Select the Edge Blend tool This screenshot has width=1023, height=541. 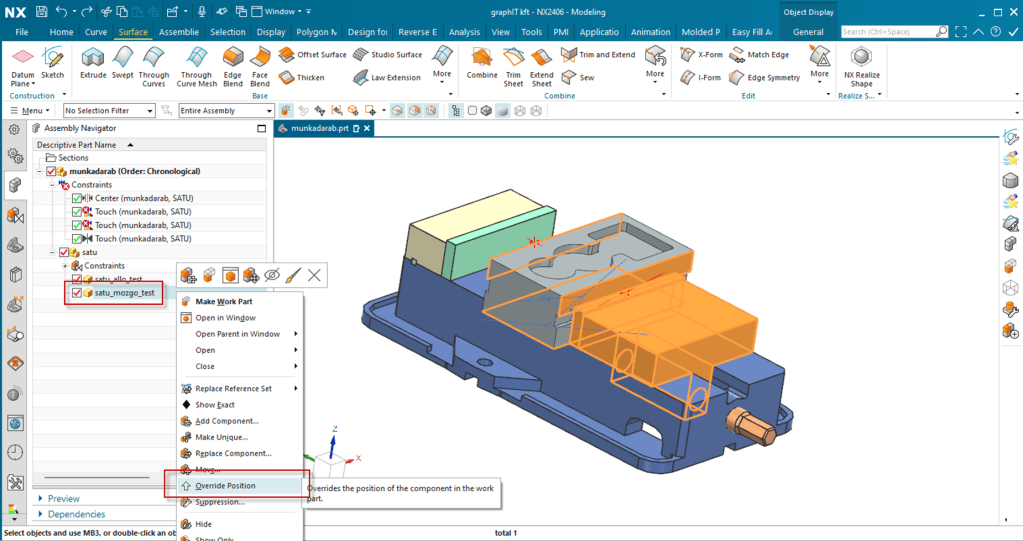[x=232, y=56]
